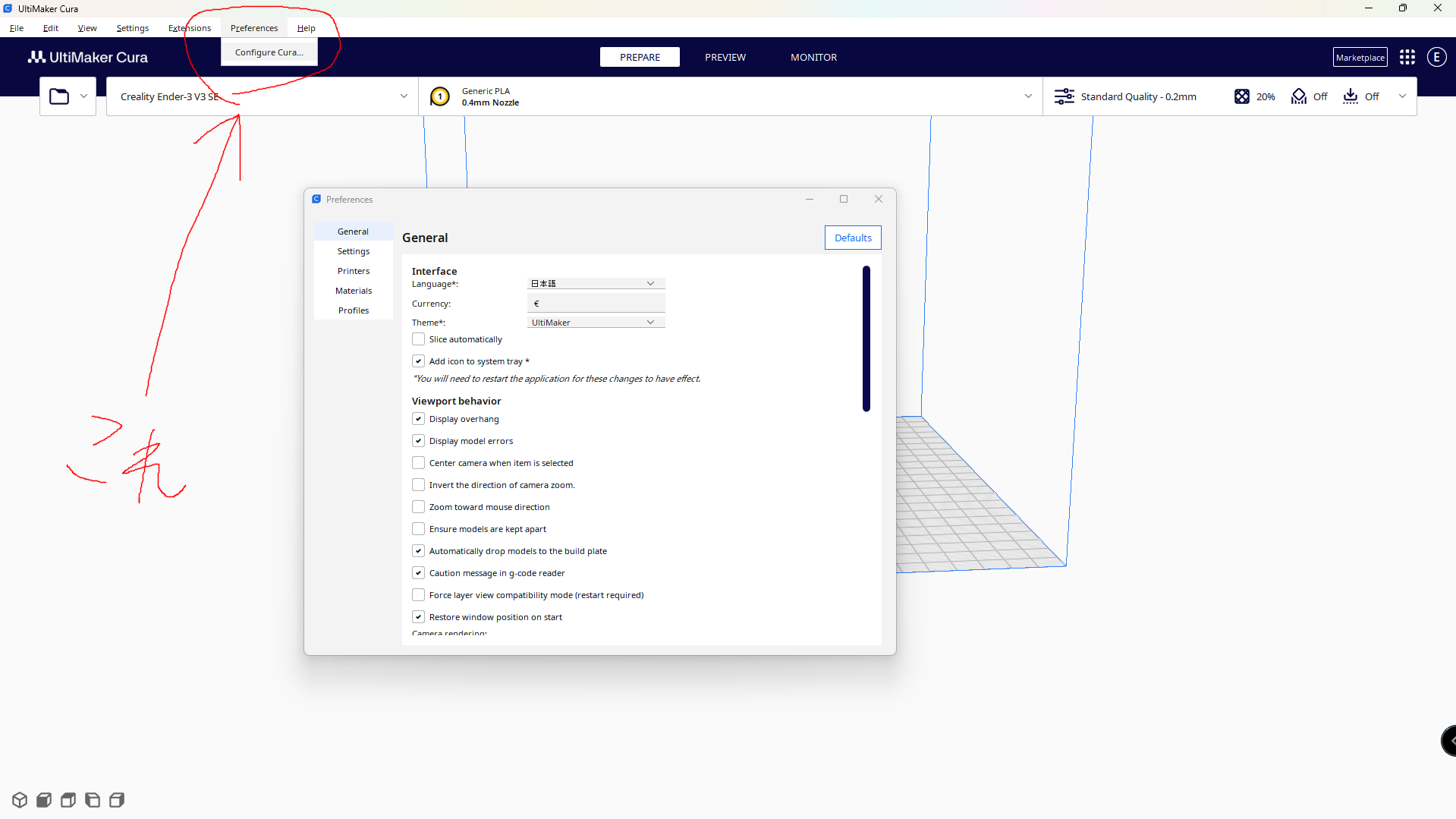Open UltiMaker apps grid icon
The image size is (1456, 819).
click(x=1407, y=57)
